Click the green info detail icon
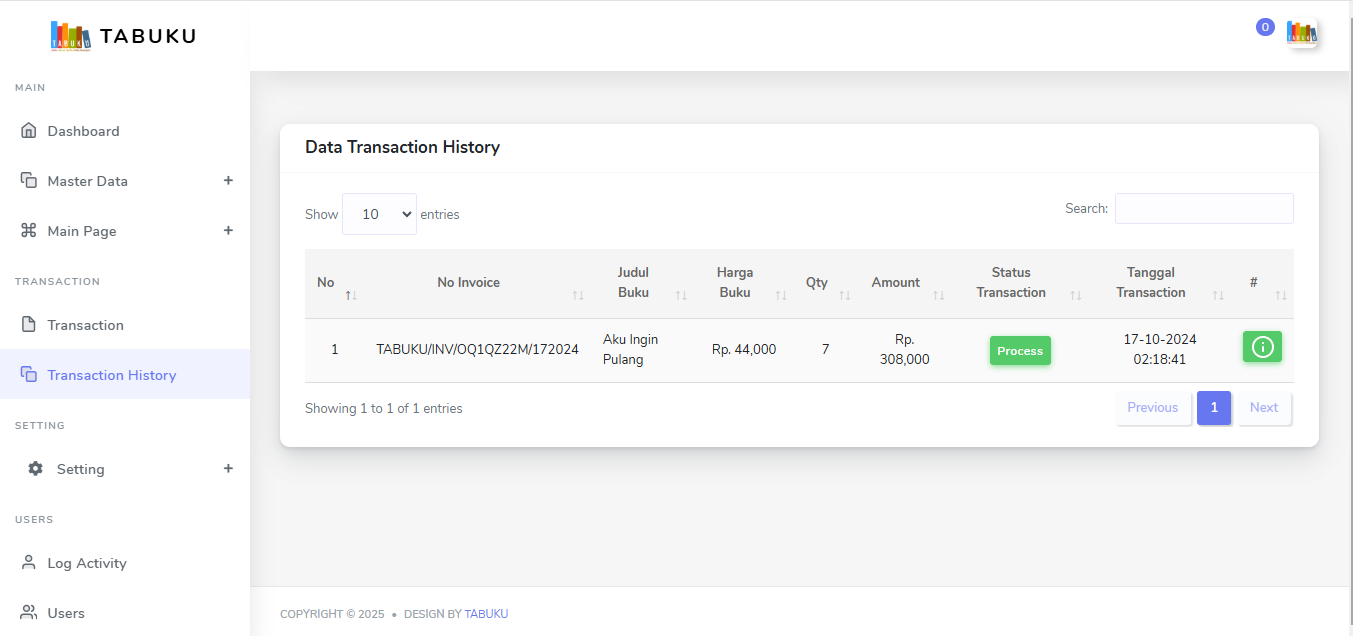Viewport: 1353px width, 636px height. [x=1262, y=347]
